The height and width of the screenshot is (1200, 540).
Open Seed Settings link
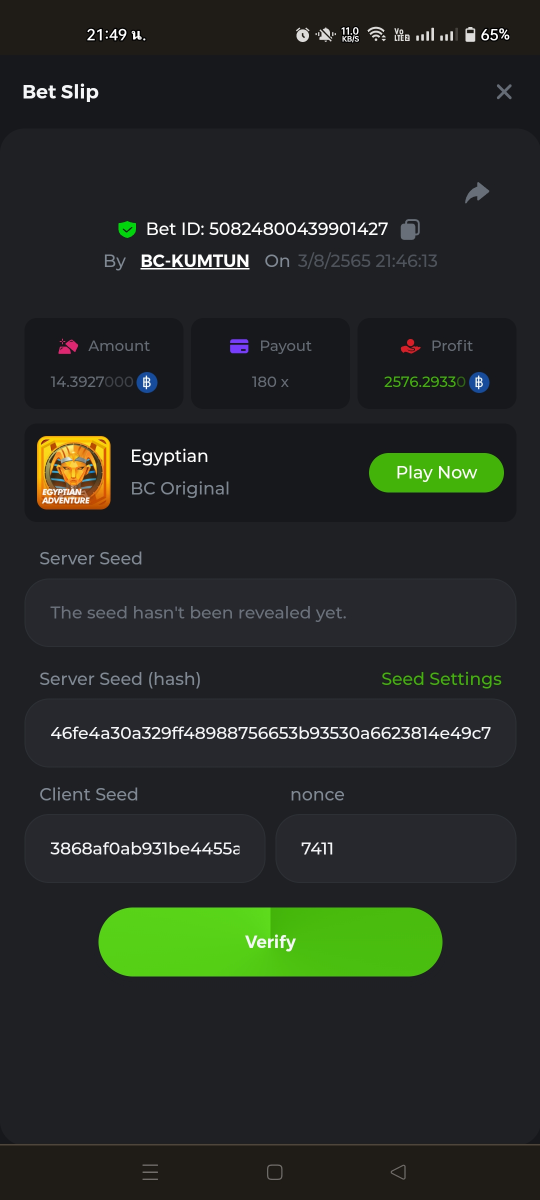tap(441, 679)
